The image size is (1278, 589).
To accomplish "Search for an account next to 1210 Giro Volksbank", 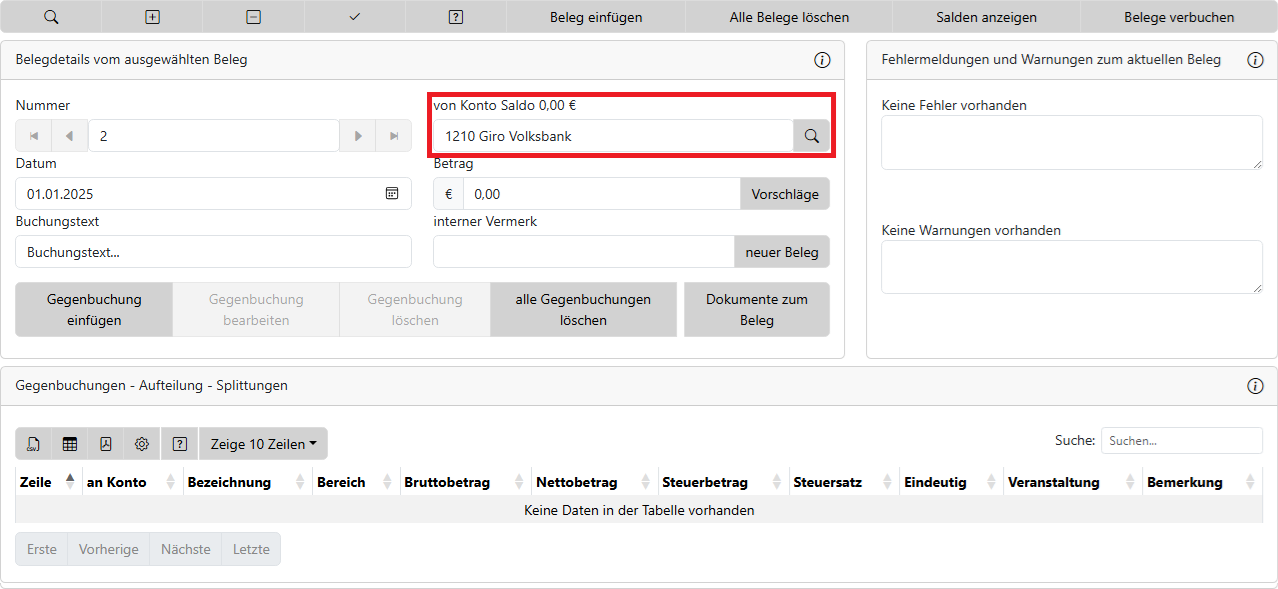I will tap(811, 136).
